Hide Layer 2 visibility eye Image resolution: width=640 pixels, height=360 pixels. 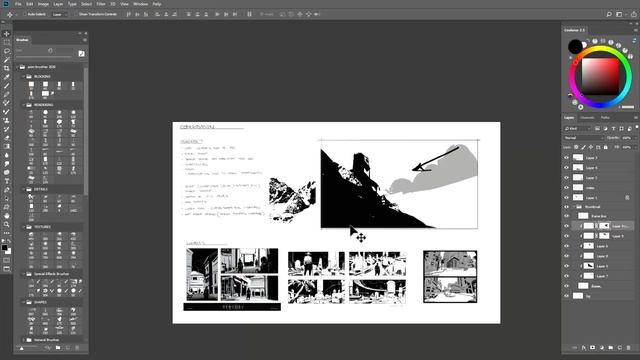(567, 178)
